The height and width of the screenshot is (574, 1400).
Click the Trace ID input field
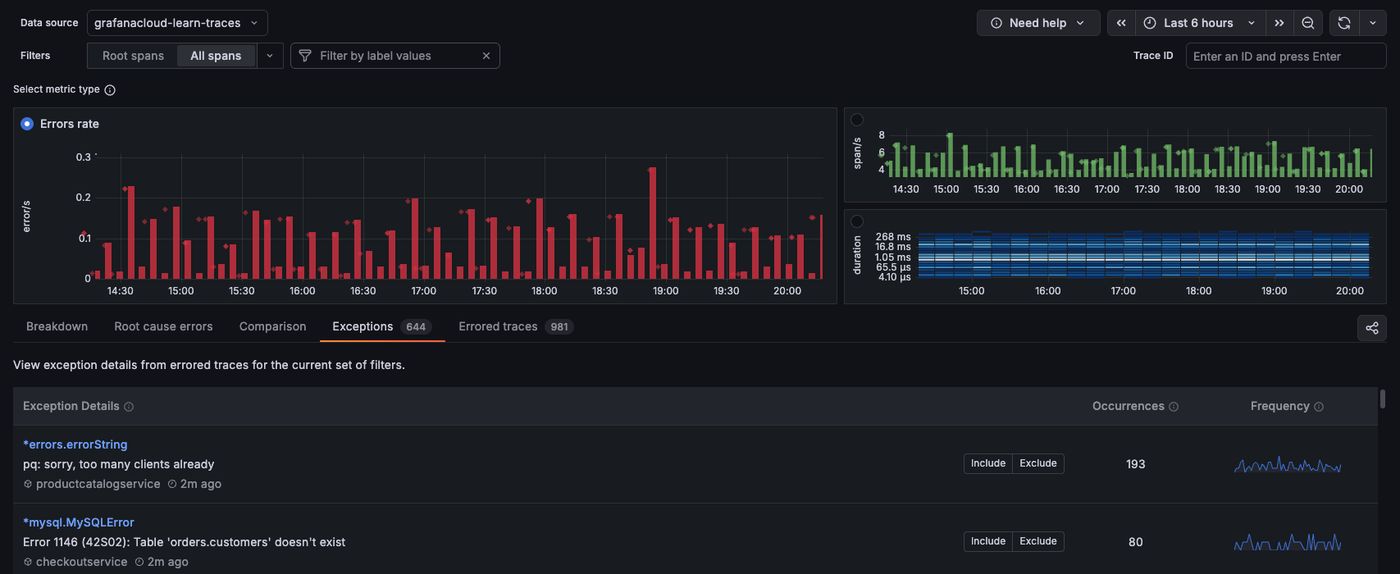pyautogui.click(x=1285, y=56)
